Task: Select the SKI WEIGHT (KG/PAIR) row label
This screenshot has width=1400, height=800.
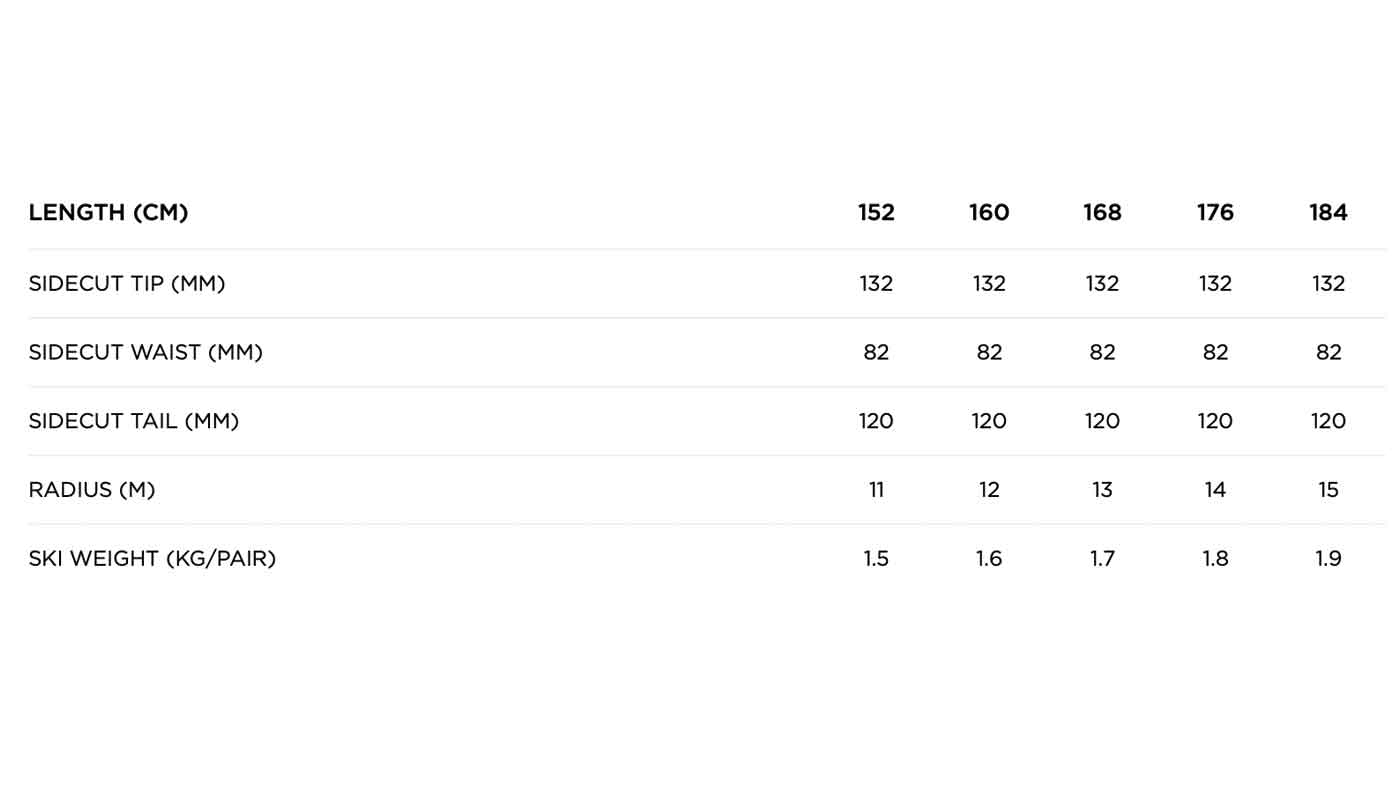Action: point(152,559)
